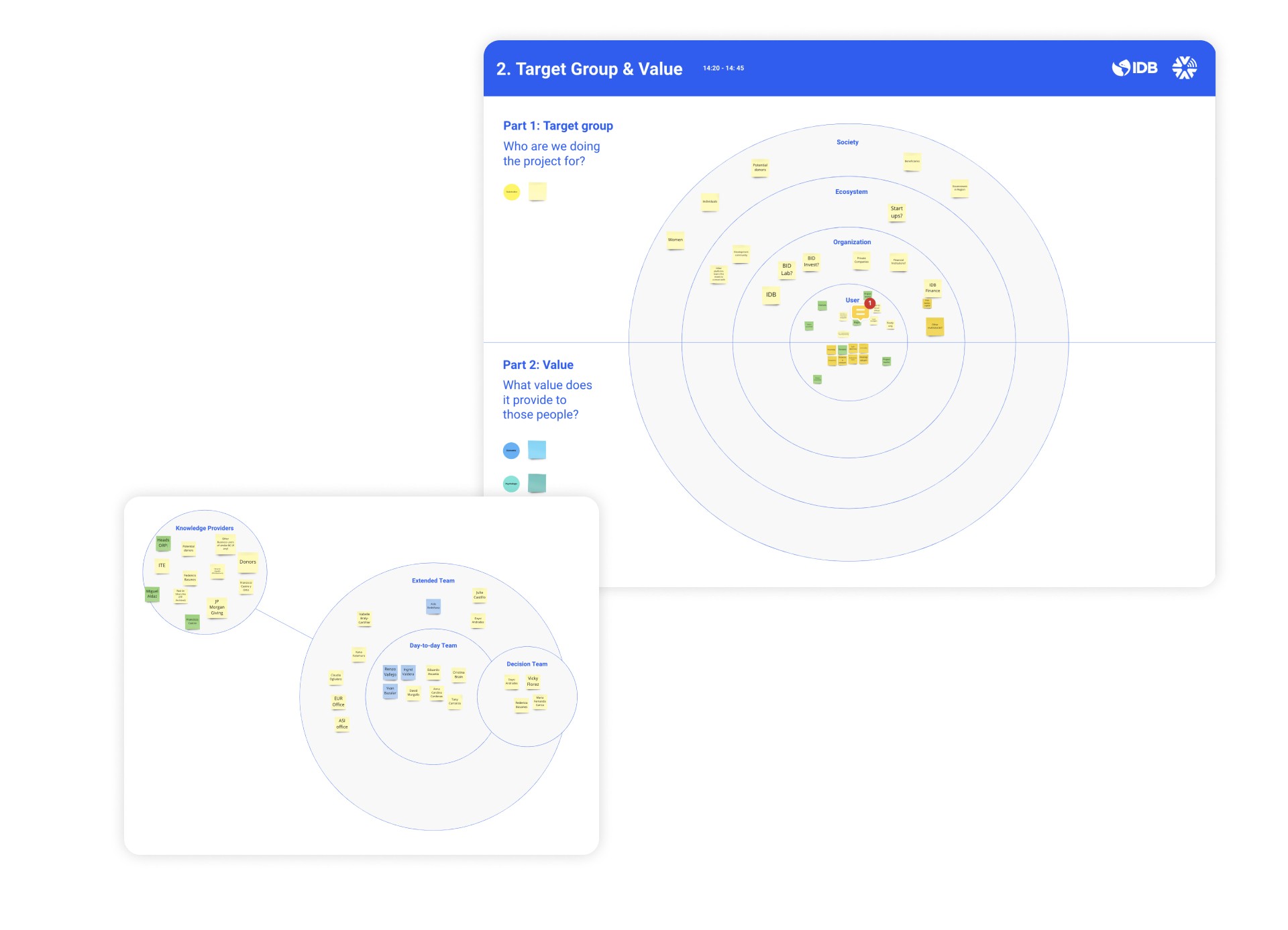Click the snowflake-style logo in header
Viewport: 1288px width, 930px height.
click(x=1184, y=68)
